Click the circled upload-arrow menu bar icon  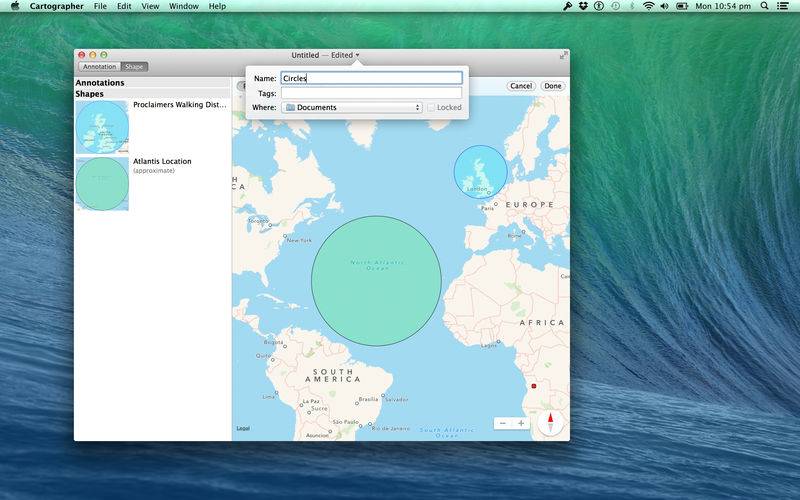click(599, 6)
